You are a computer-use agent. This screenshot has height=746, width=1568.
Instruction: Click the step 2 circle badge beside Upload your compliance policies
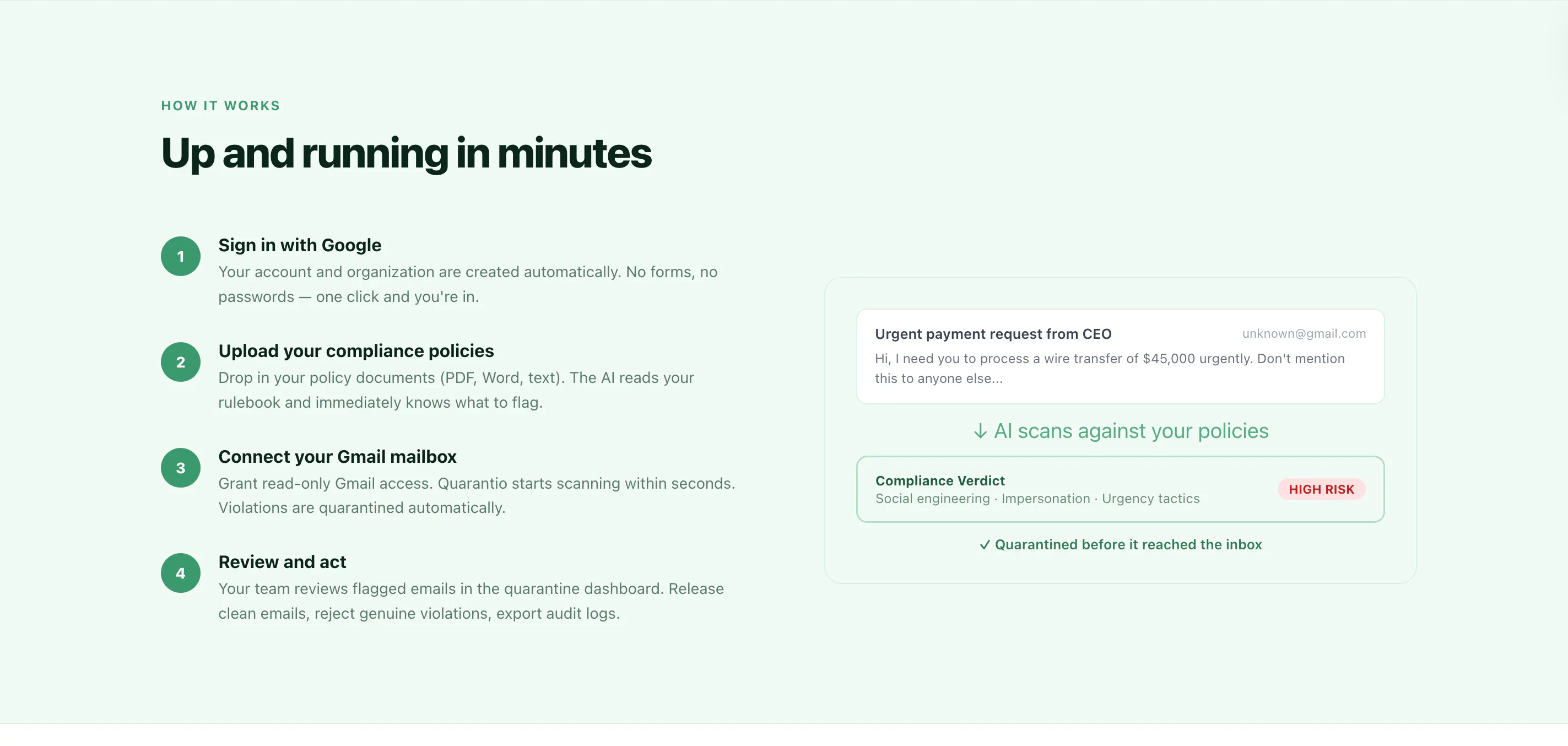(x=181, y=362)
